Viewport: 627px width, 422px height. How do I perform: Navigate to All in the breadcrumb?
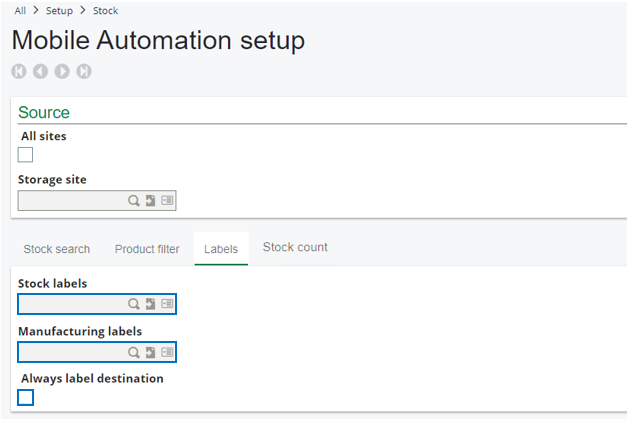coord(20,11)
